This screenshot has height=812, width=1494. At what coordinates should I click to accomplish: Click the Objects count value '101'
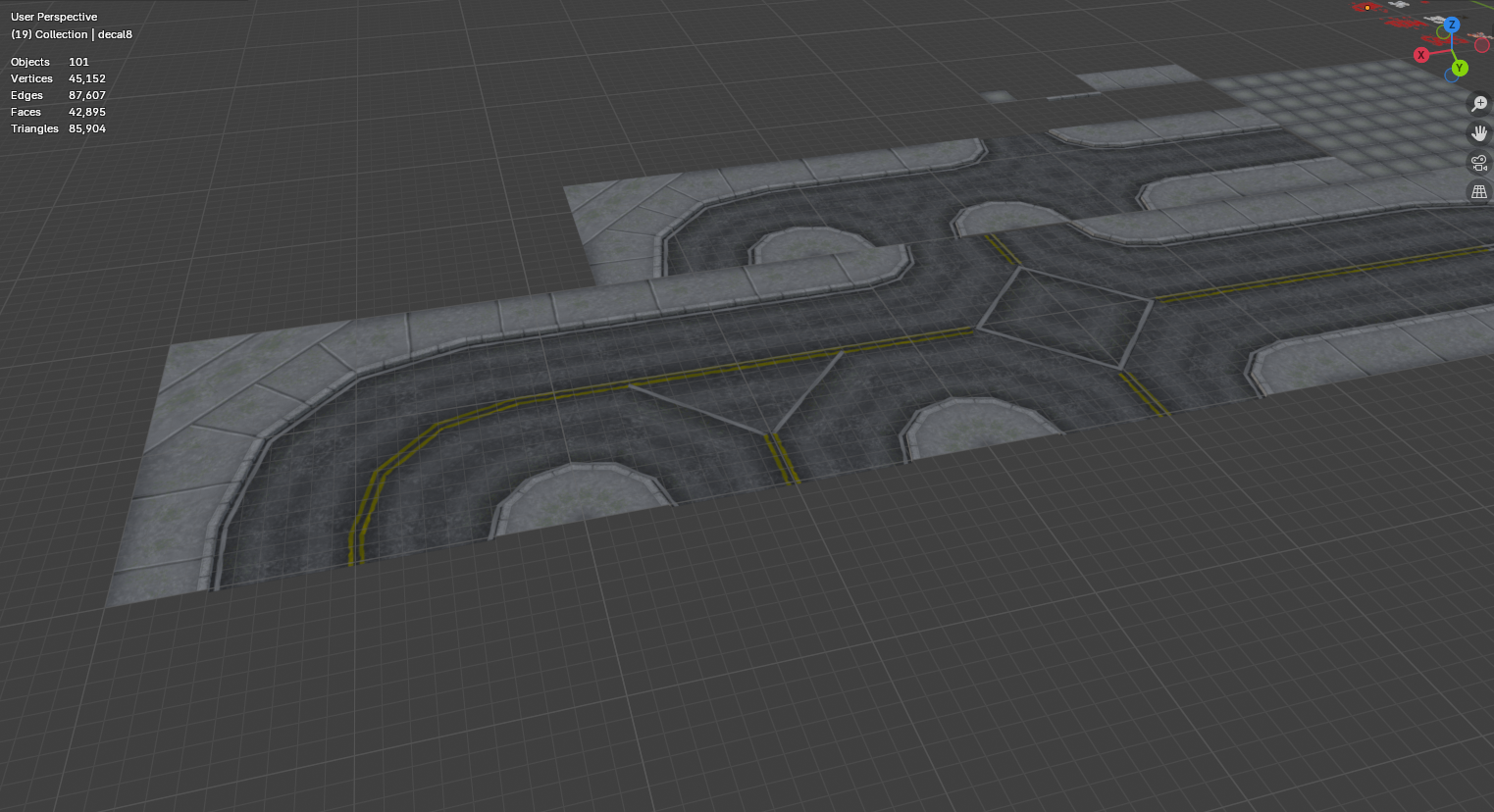click(x=78, y=62)
